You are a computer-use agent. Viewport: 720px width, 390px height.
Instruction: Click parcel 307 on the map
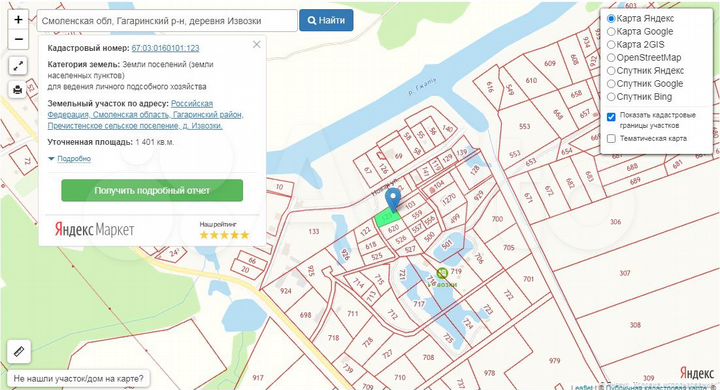click(x=624, y=273)
